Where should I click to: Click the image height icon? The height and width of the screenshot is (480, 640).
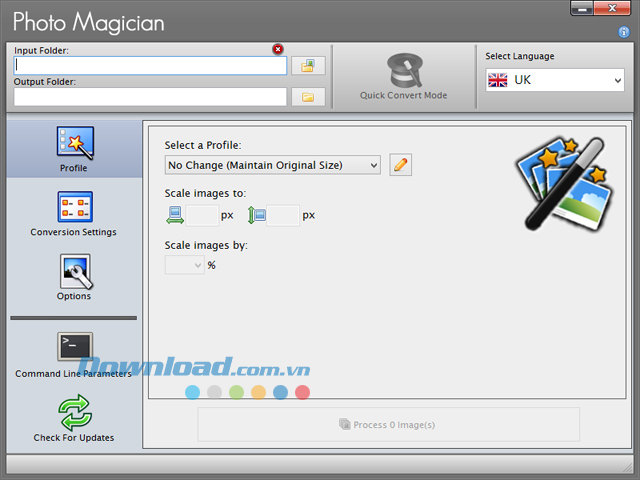click(x=257, y=215)
